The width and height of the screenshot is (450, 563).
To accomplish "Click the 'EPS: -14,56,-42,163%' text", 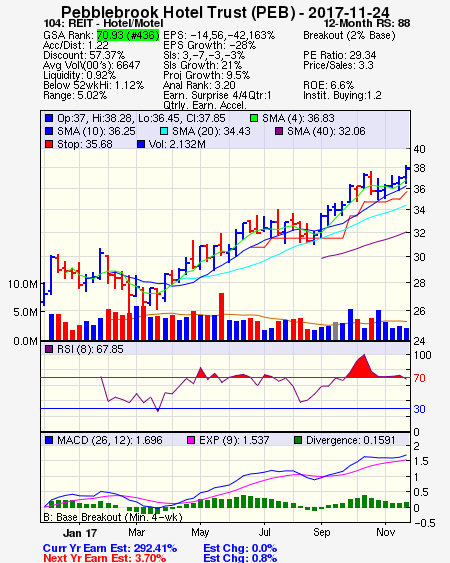I will coord(219,35).
